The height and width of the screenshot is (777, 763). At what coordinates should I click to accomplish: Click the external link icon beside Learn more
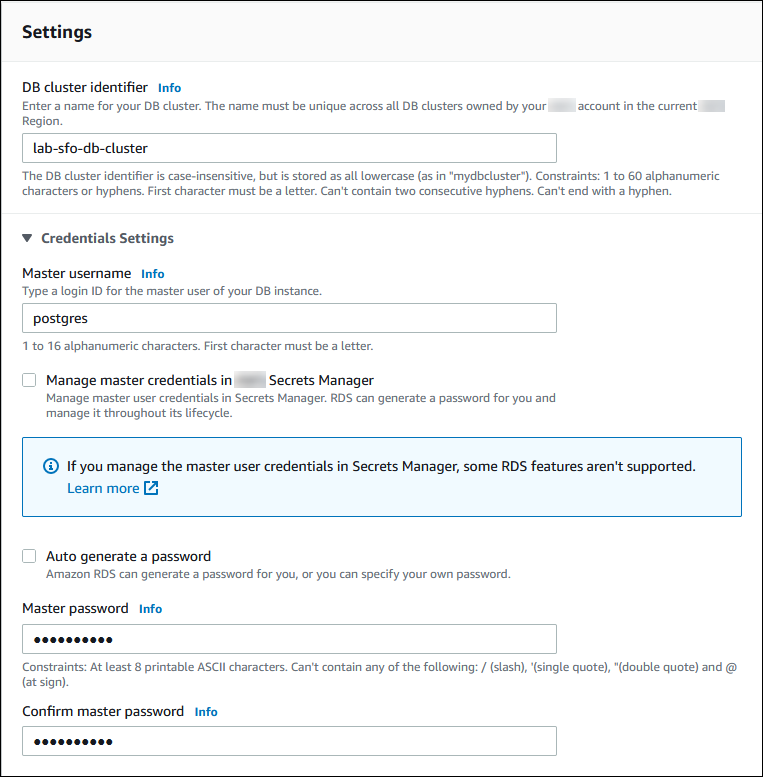tap(151, 488)
